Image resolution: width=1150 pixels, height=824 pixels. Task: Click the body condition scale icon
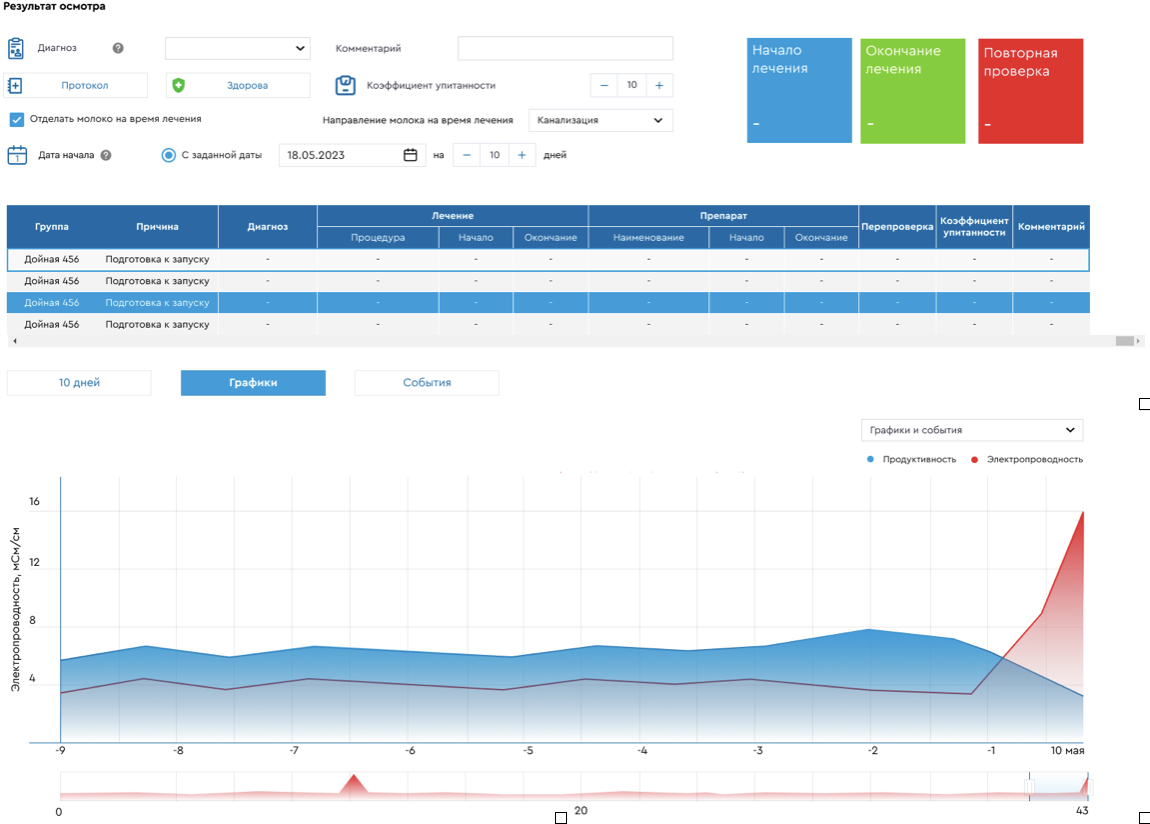(345, 85)
